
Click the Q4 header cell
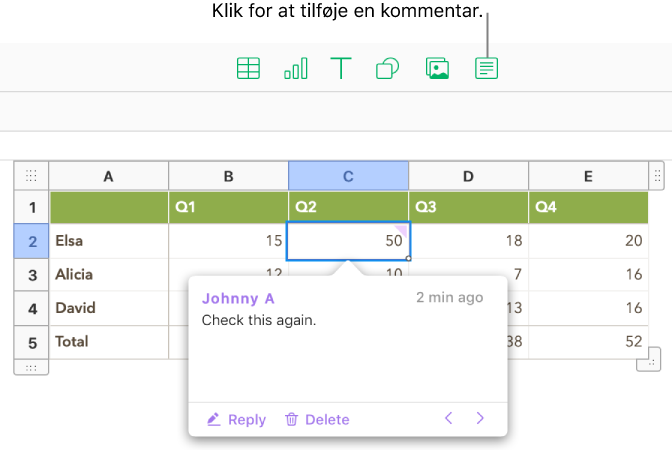(588, 208)
